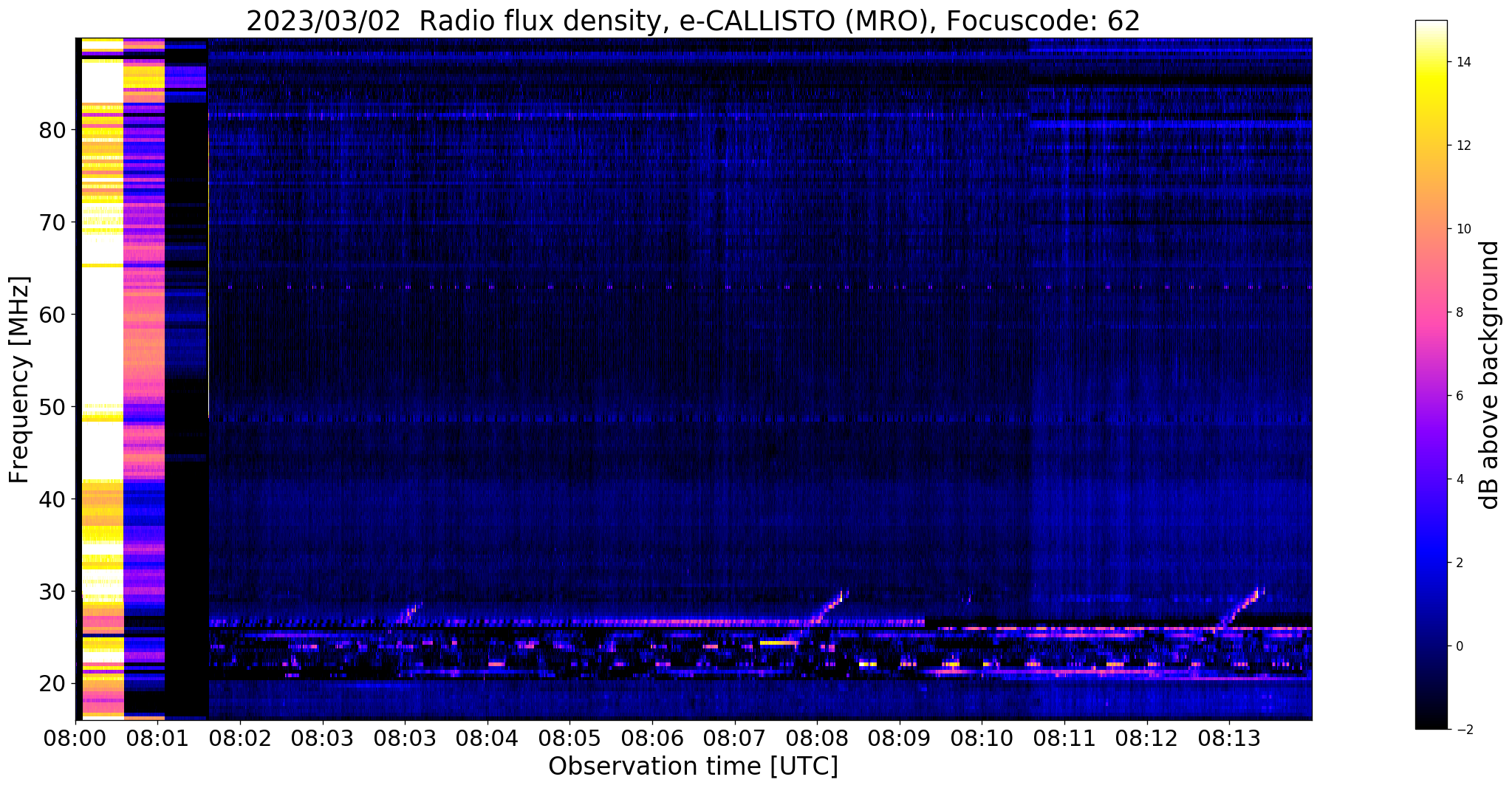Click the 80 tick on frequency axis

52,130
